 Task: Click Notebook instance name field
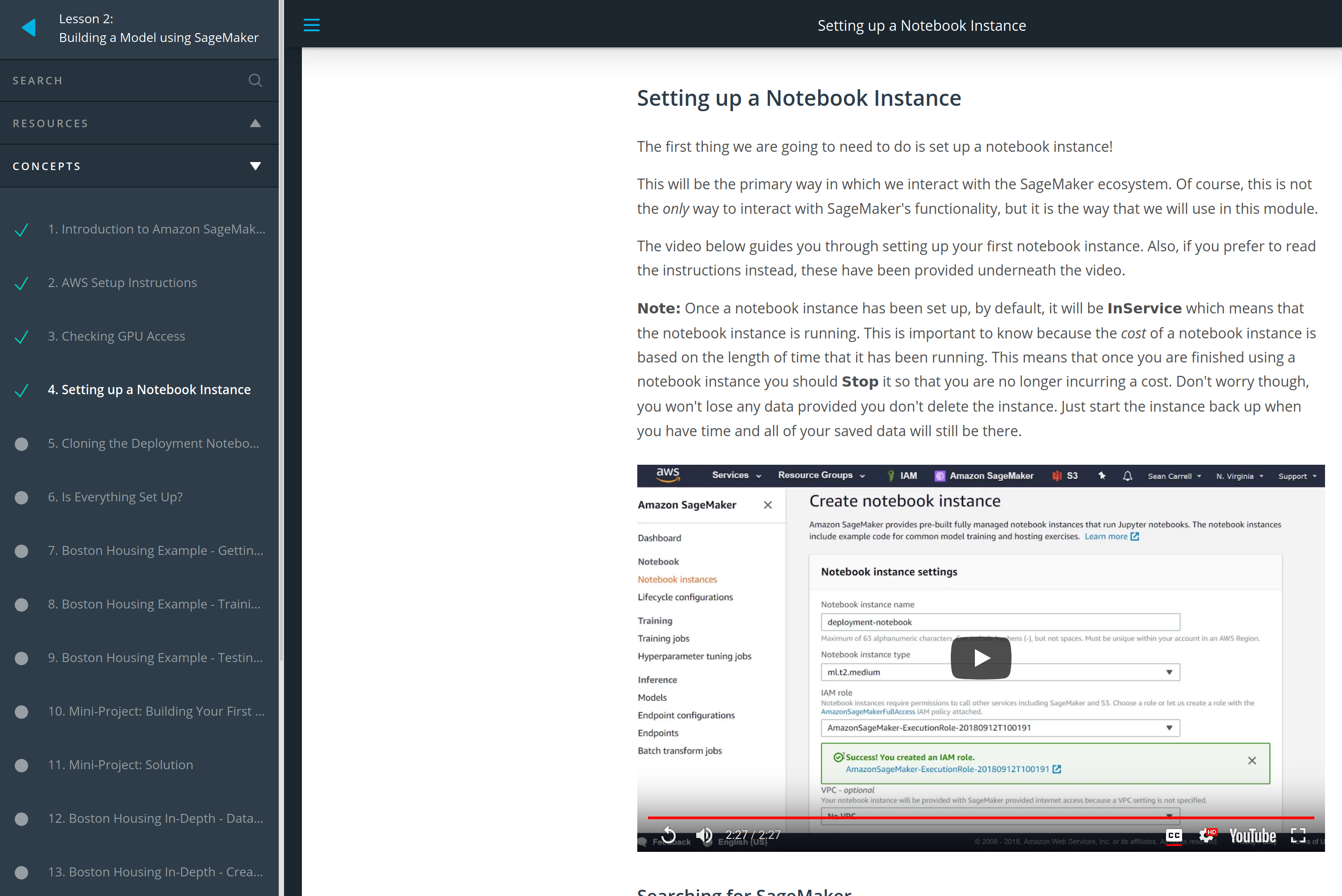pyautogui.click(x=1000, y=622)
